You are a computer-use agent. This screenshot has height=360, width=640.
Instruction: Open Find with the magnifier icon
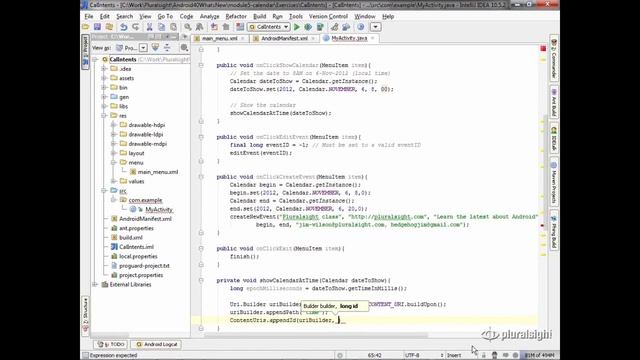187,27
